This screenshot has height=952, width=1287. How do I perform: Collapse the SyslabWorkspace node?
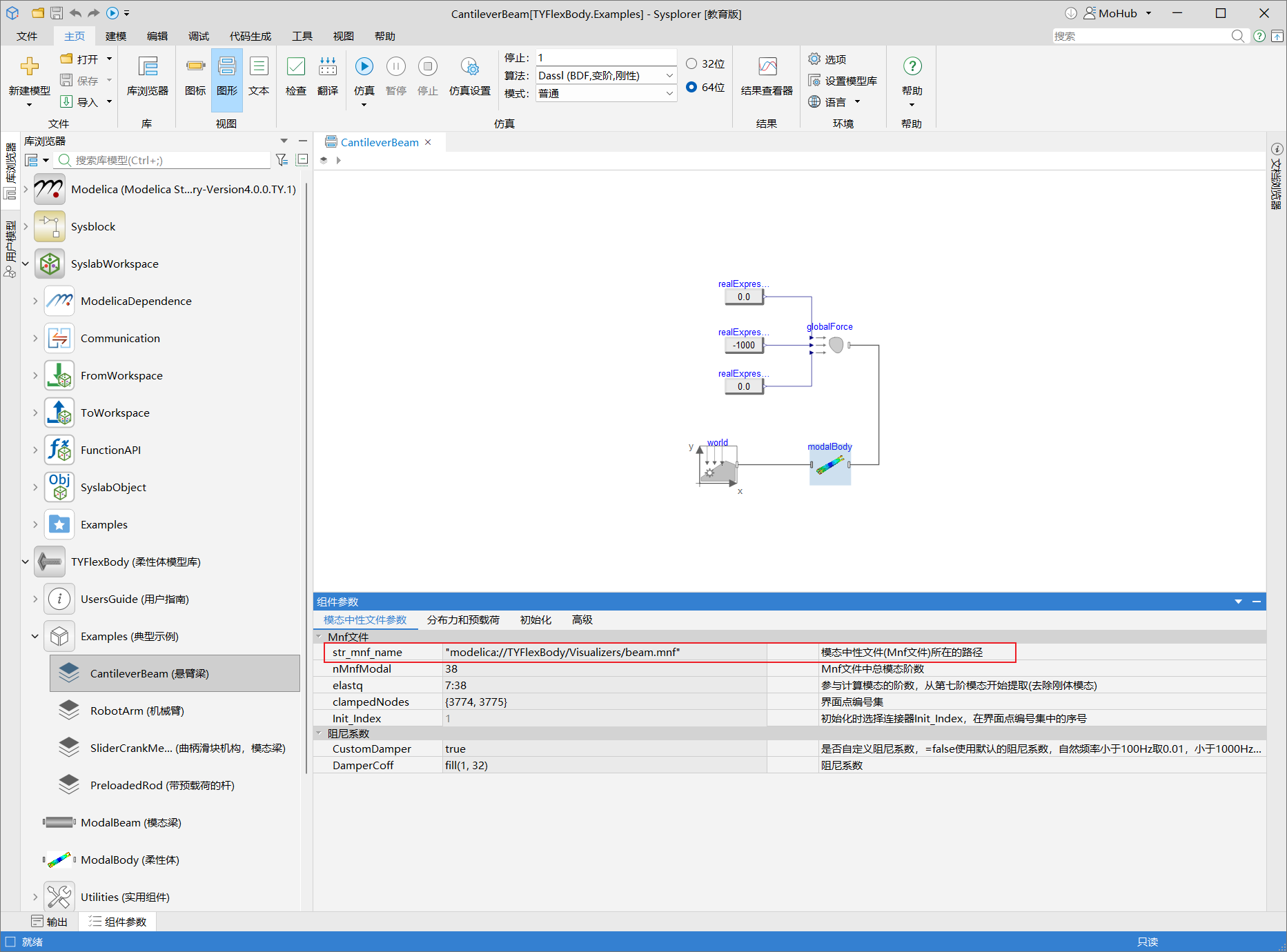(26, 264)
